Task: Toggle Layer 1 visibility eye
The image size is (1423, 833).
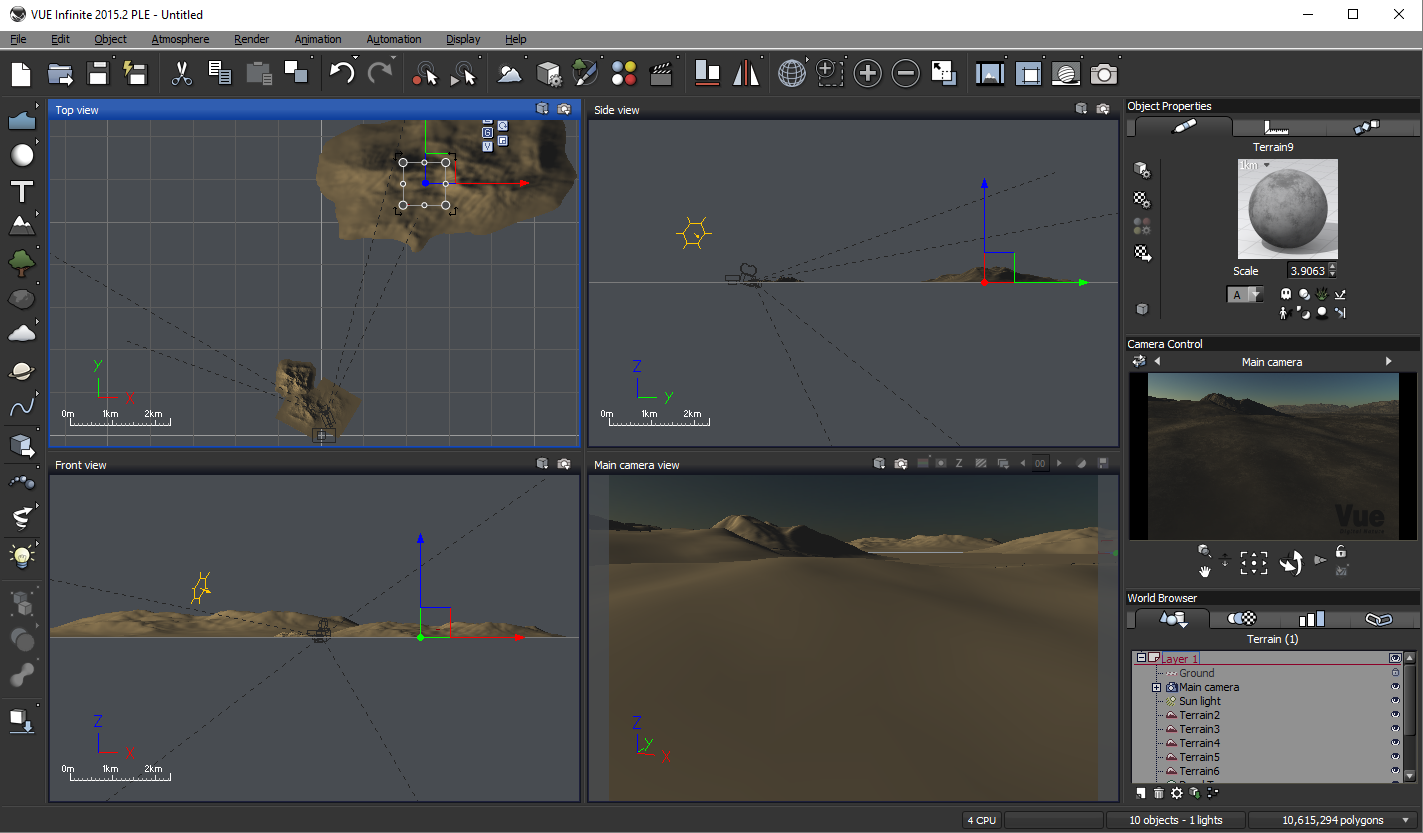Action: pos(1395,658)
